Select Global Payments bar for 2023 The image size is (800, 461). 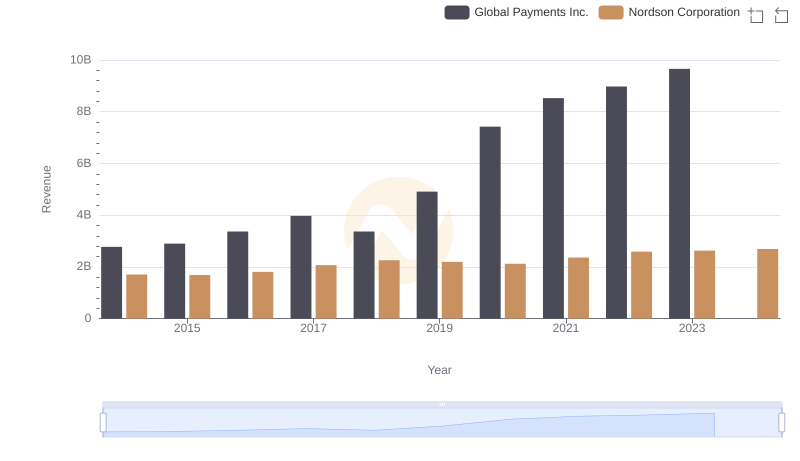(679, 193)
